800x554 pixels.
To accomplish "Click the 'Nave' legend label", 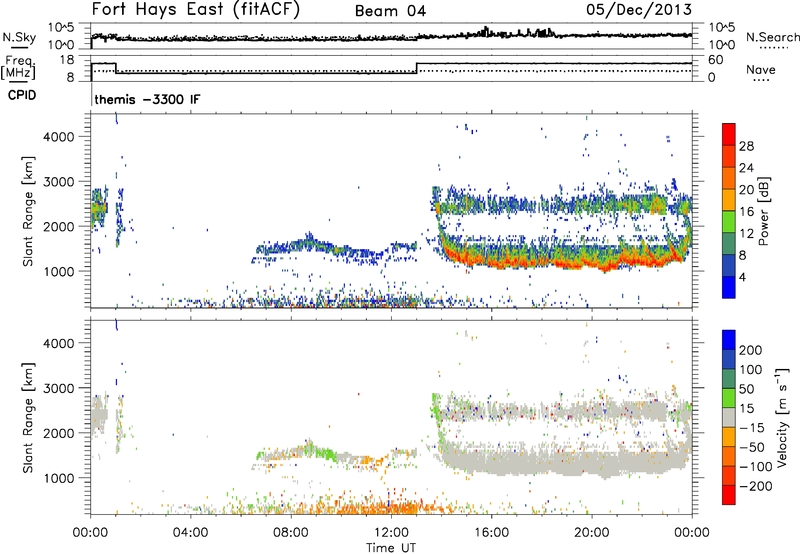I will coord(761,69).
